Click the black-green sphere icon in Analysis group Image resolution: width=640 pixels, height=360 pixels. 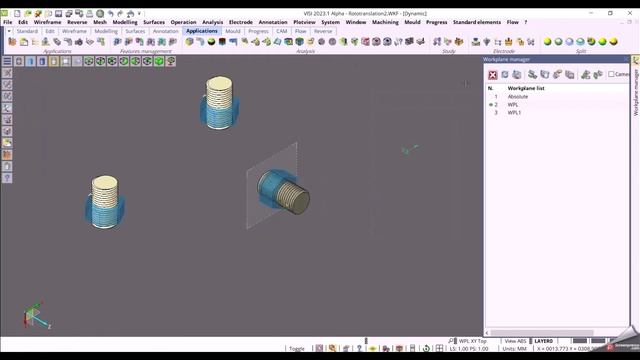(x=211, y=42)
